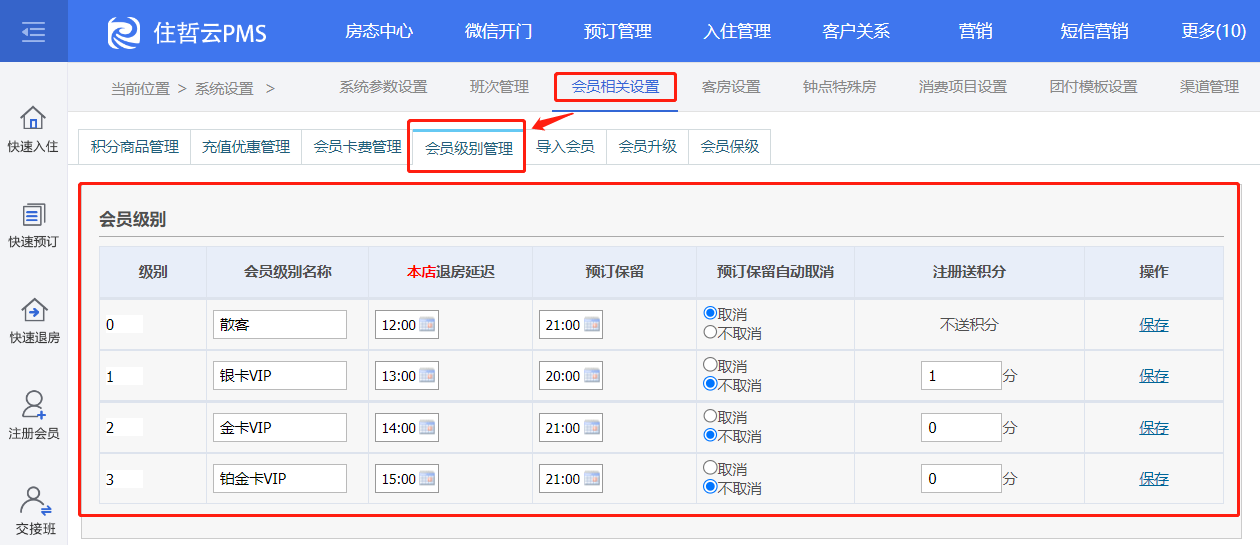
Task: Open 预订管理 in top navigation
Action: click(x=617, y=31)
